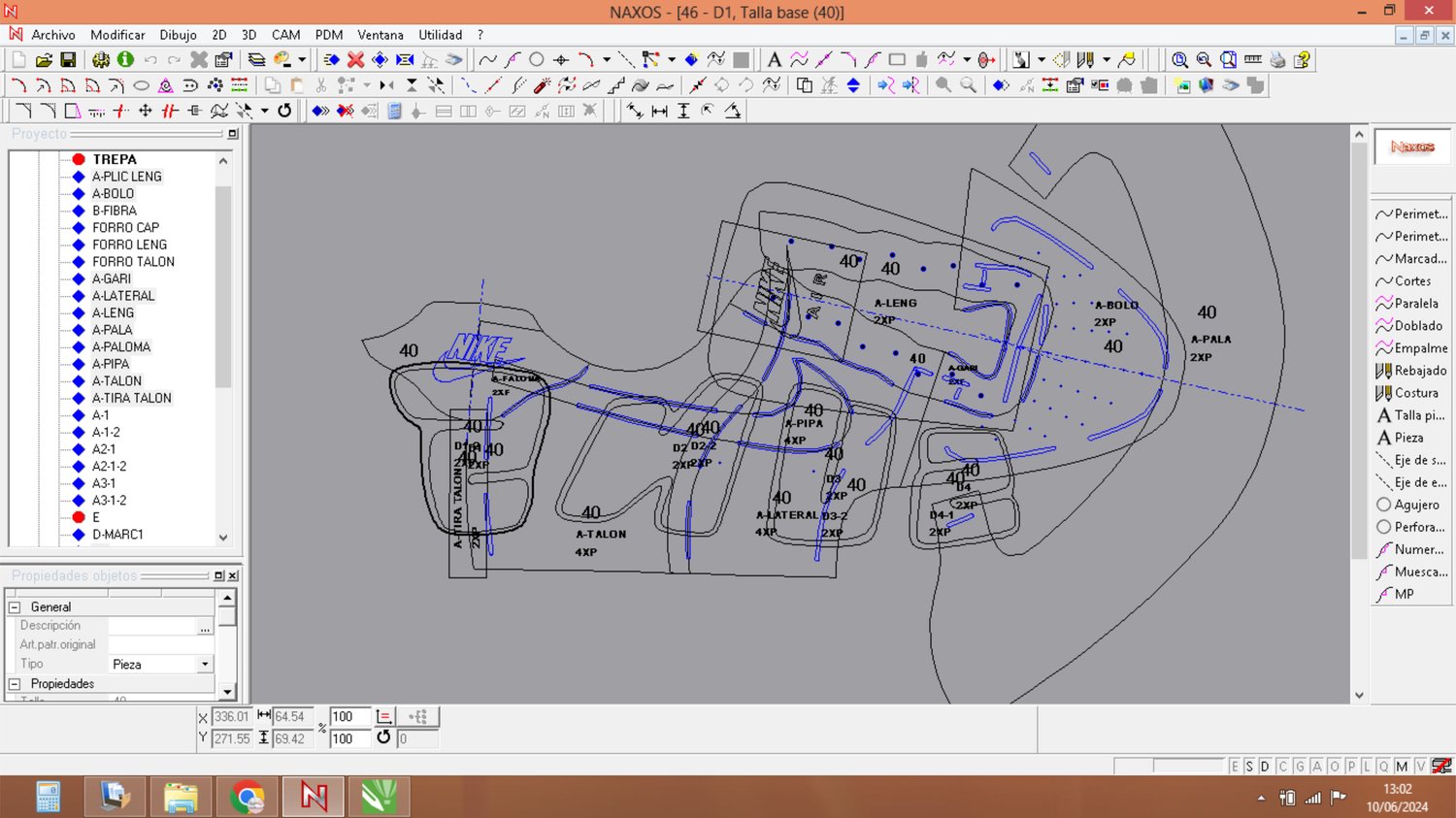Select the Agujero option in the right panel
The width and height of the screenshot is (1456, 818).
(x=1410, y=505)
